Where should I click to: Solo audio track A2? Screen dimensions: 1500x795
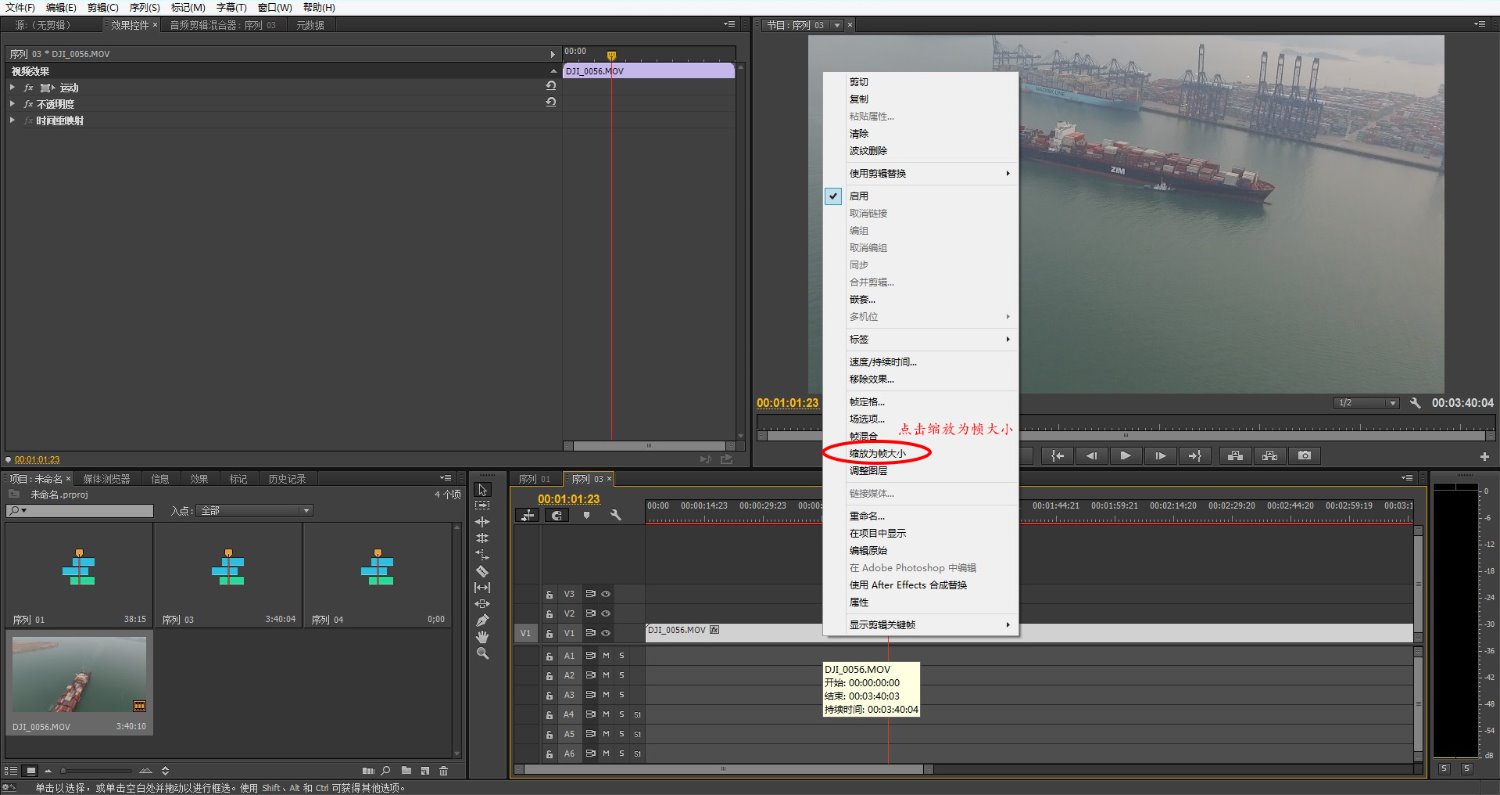(621, 676)
